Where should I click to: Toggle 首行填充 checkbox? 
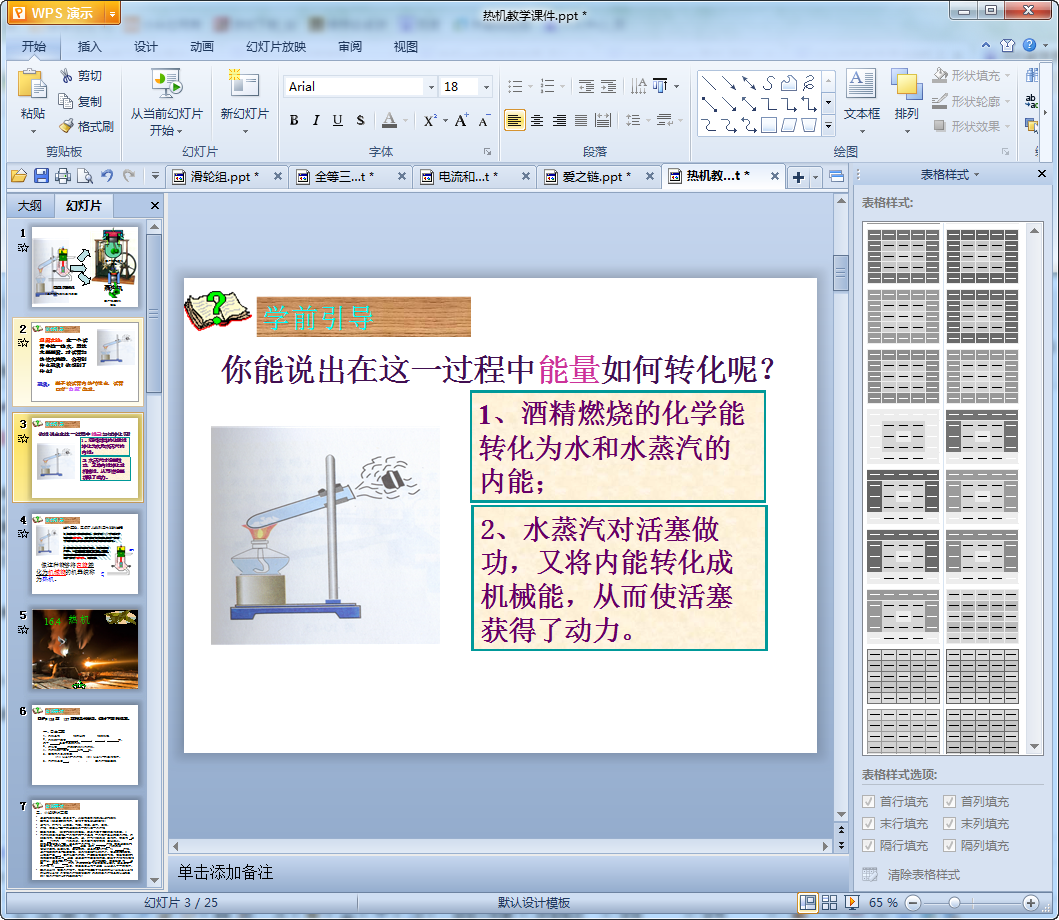coord(869,801)
